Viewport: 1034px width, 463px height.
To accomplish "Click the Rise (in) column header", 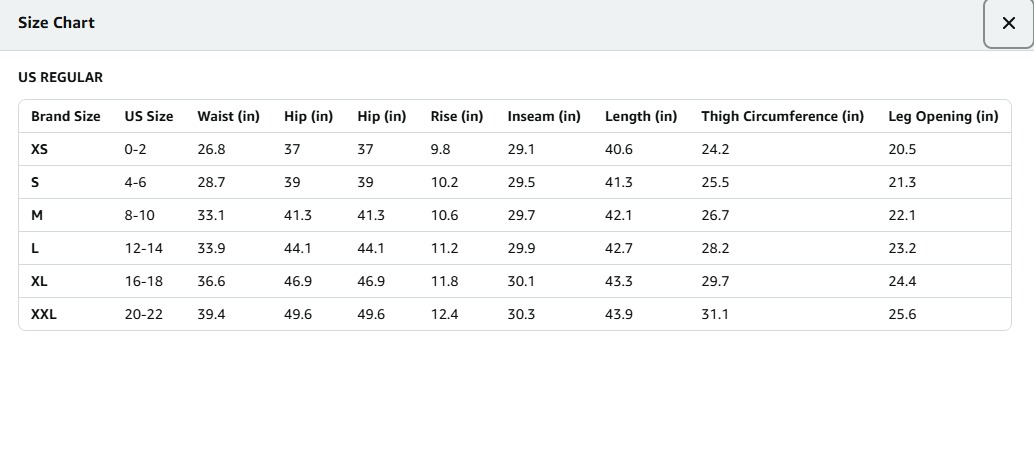I will click(457, 116).
